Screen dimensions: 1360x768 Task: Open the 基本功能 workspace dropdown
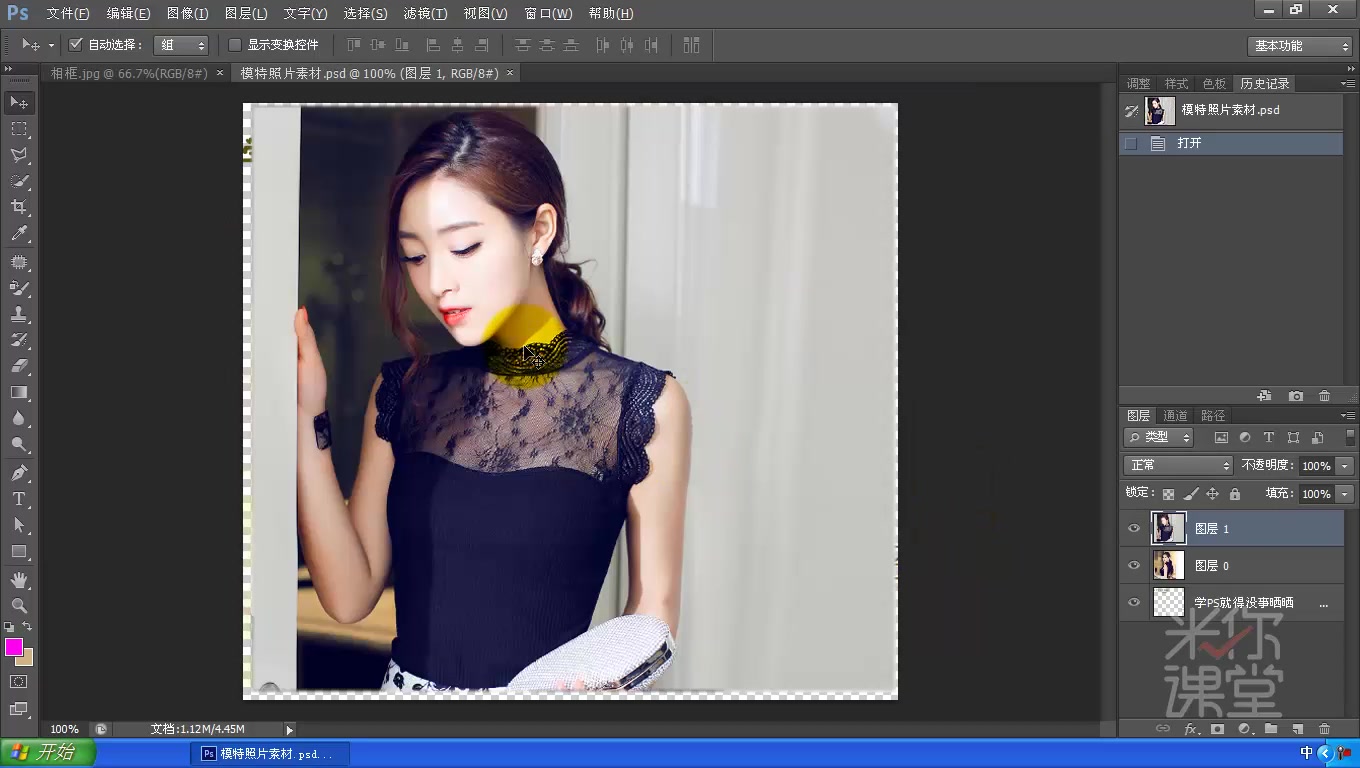click(1300, 46)
